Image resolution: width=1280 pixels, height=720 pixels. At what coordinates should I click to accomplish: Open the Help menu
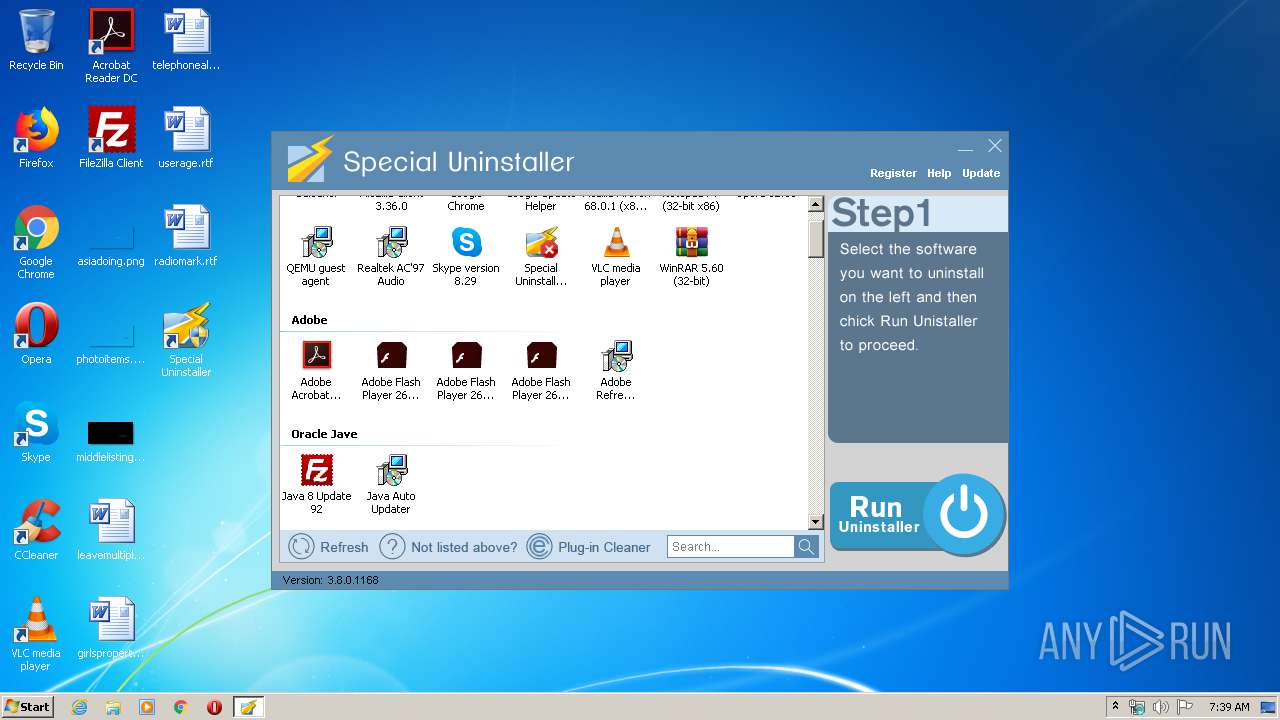939,173
